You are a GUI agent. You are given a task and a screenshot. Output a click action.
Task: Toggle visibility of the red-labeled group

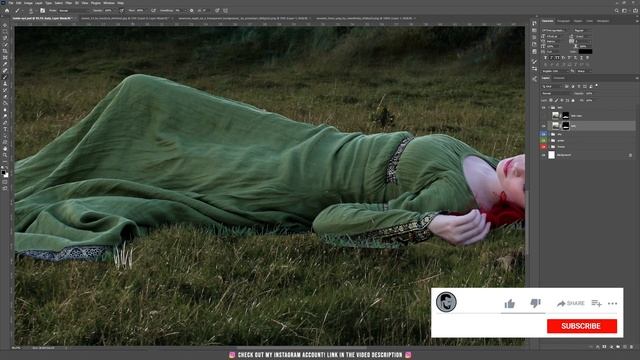point(544,147)
